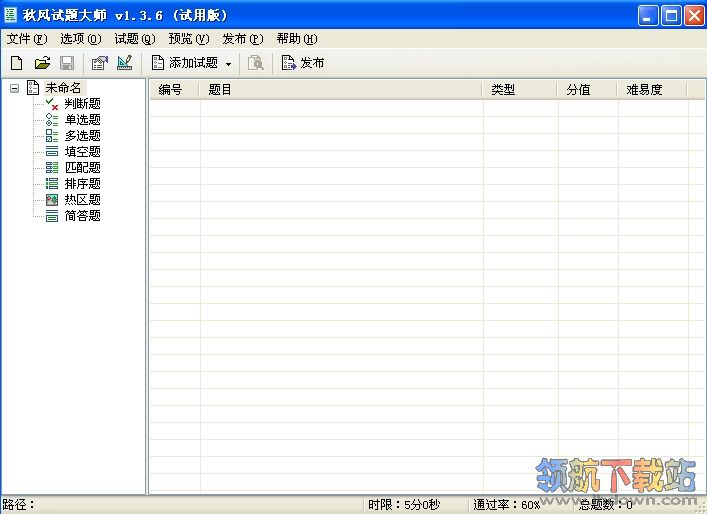Maximize the 秋风试题大师 window
Screen dimensions: 707x514
pos(671,16)
